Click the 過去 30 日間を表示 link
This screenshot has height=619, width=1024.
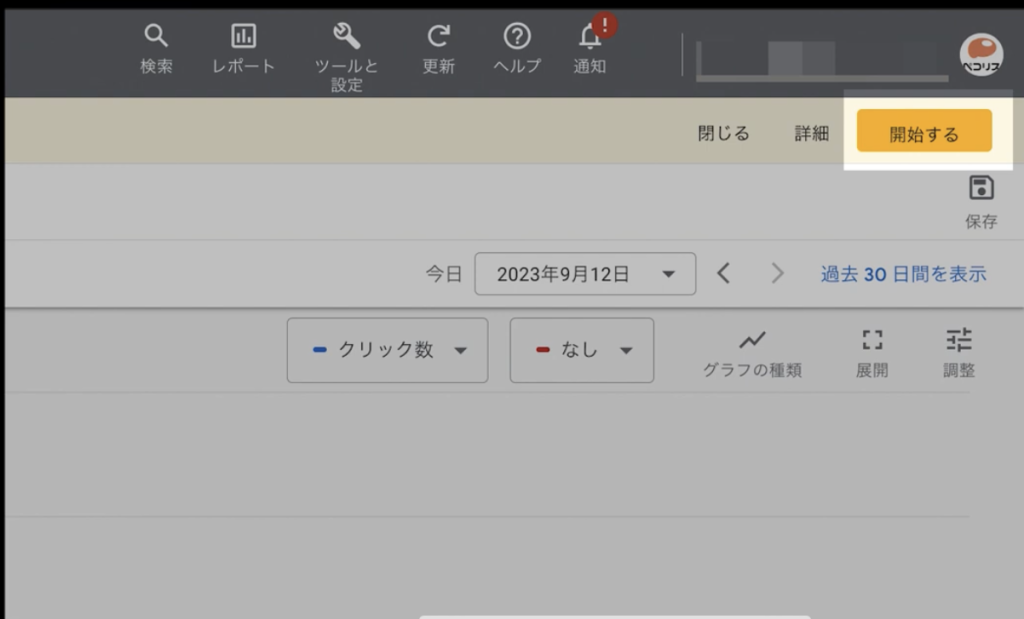click(903, 274)
